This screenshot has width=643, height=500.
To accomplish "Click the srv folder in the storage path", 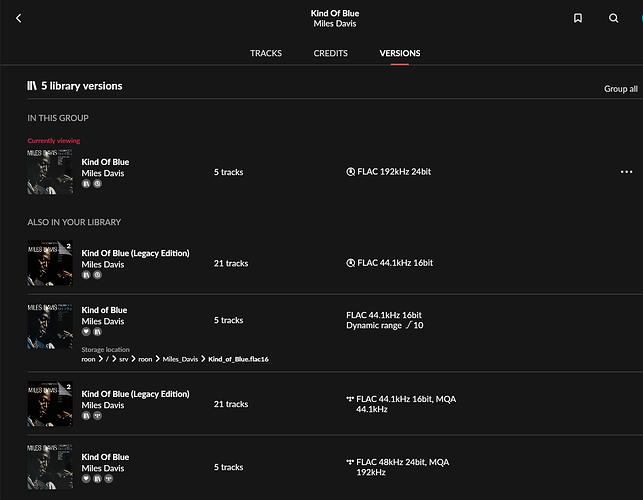I will click(122, 358).
